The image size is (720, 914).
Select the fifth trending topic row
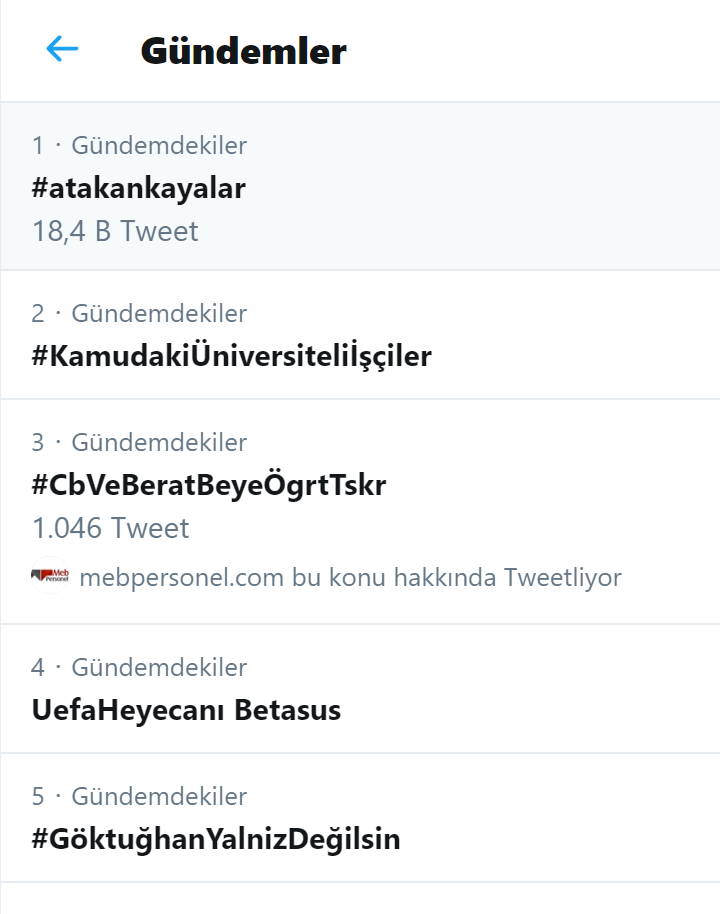(360, 818)
